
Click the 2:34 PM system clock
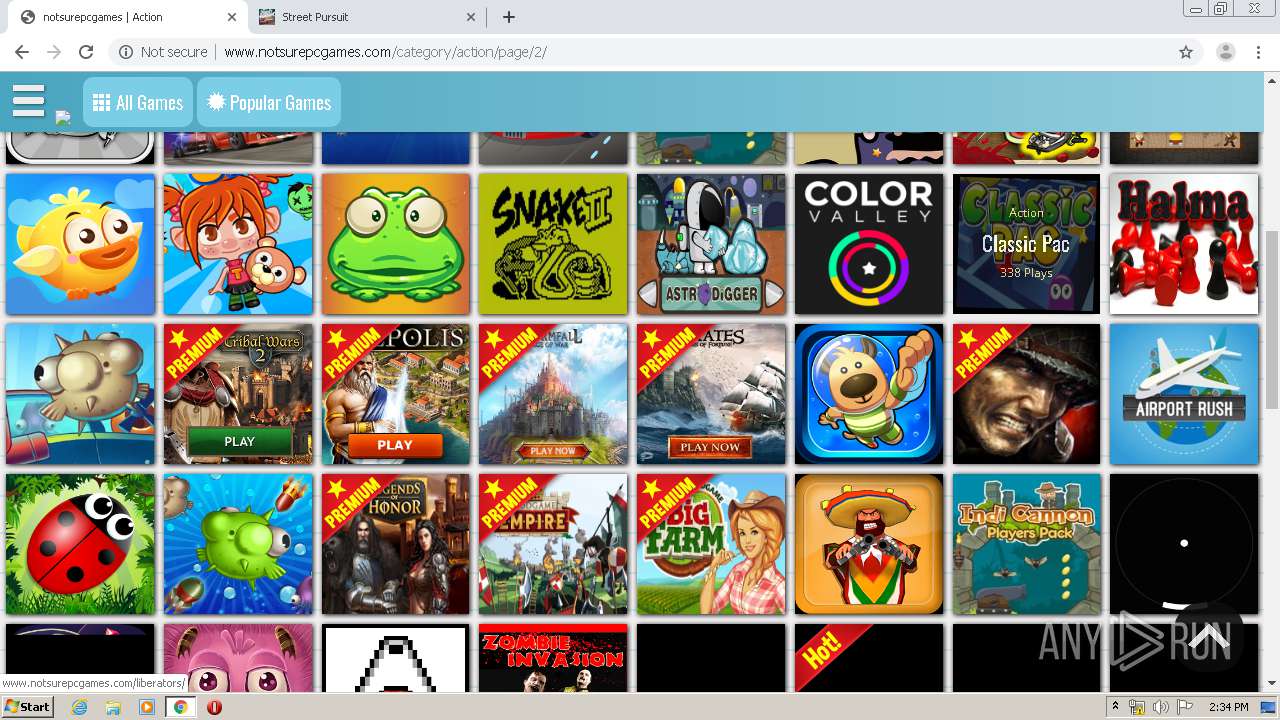point(1227,707)
